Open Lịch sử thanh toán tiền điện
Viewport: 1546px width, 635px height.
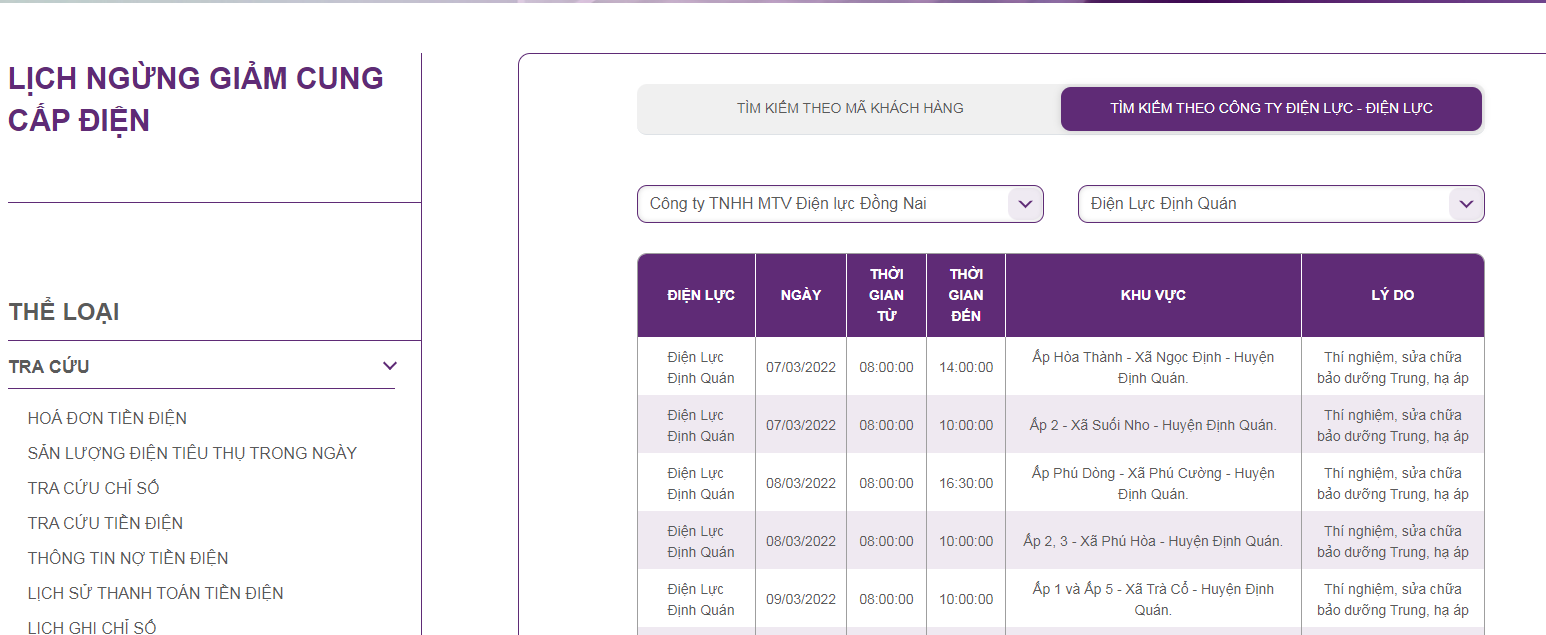point(156,593)
